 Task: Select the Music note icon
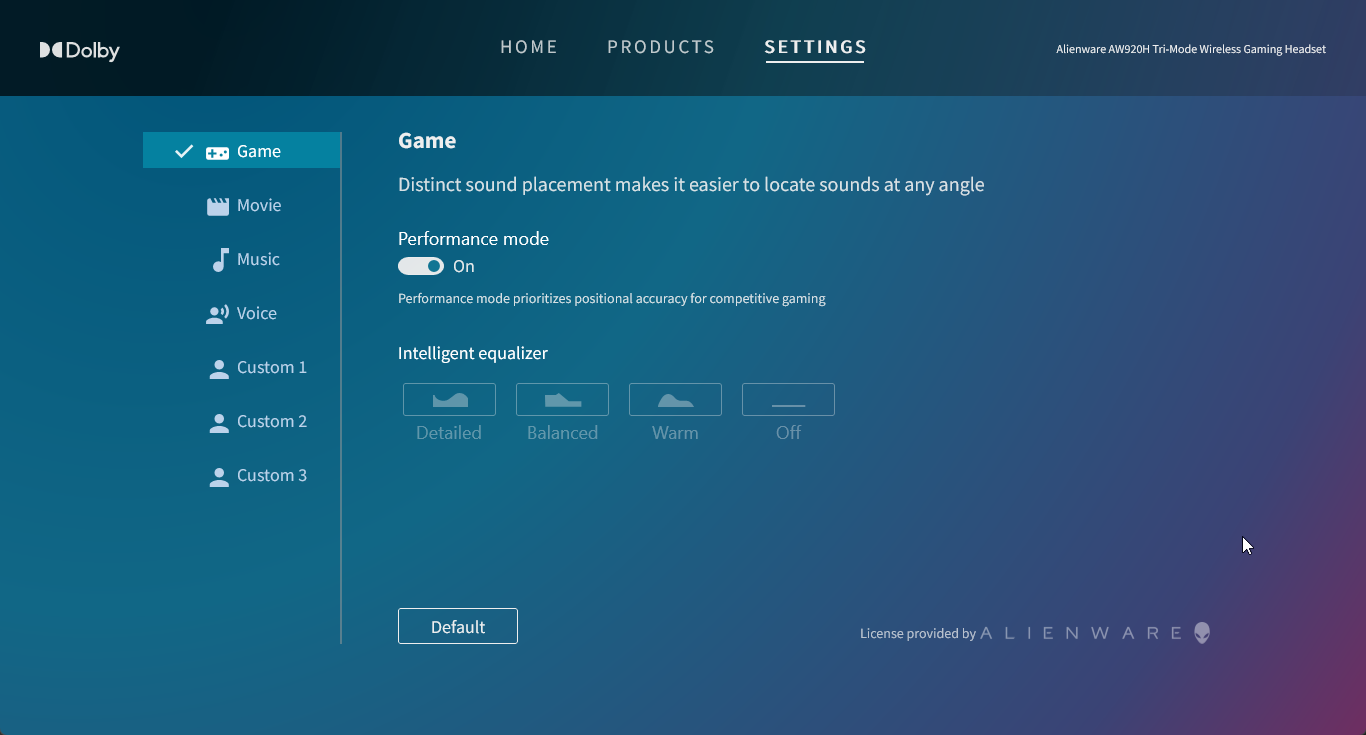[x=220, y=260]
